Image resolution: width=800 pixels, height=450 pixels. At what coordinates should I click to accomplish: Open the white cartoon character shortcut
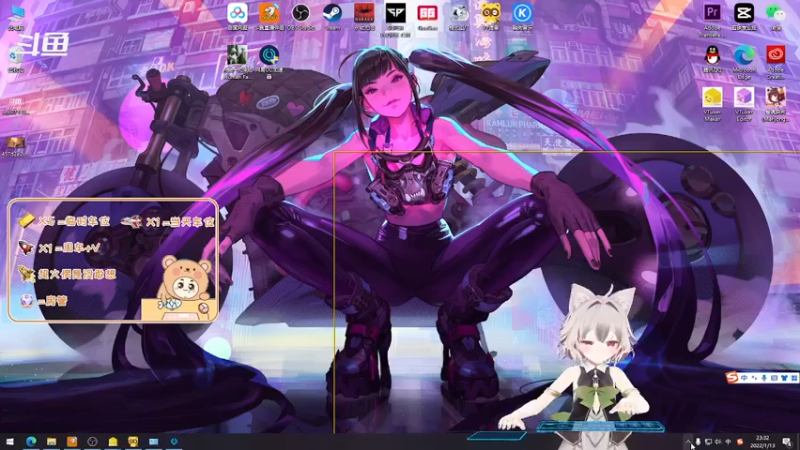pyautogui.click(x=459, y=16)
